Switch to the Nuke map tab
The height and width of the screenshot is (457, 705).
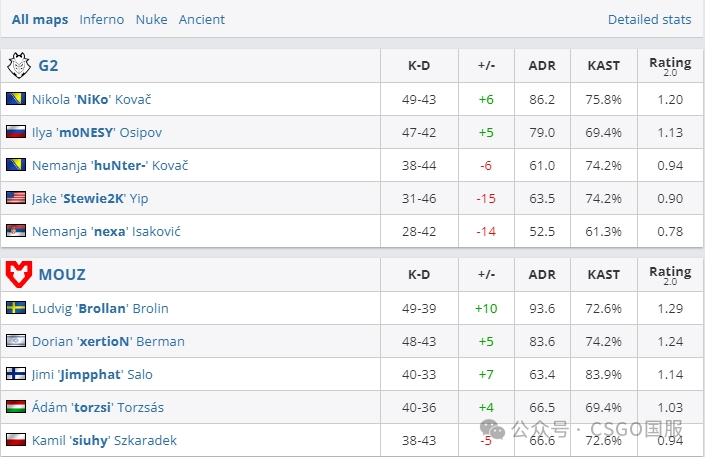coord(151,19)
